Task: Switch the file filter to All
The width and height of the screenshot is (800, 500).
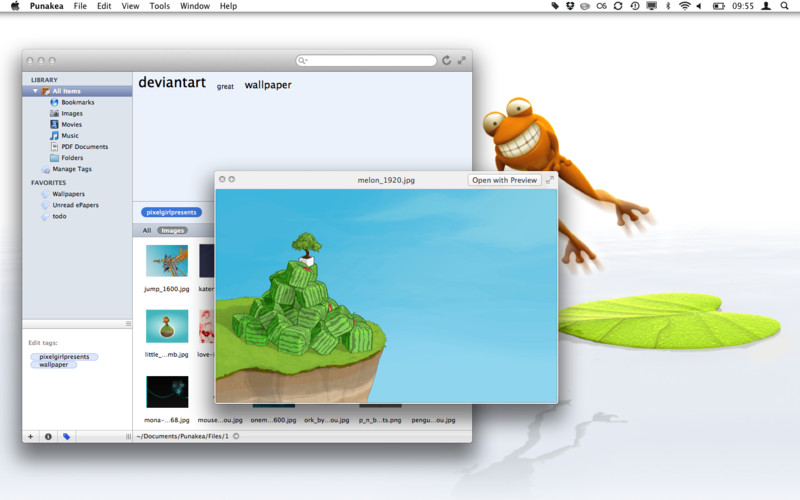Action: coord(146,230)
